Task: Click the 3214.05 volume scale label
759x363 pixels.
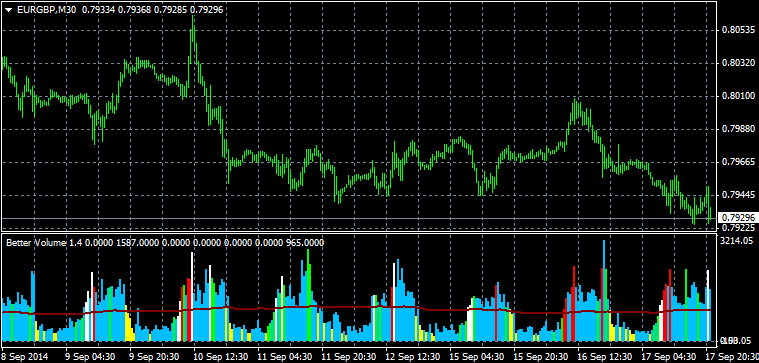Action: pos(737,241)
